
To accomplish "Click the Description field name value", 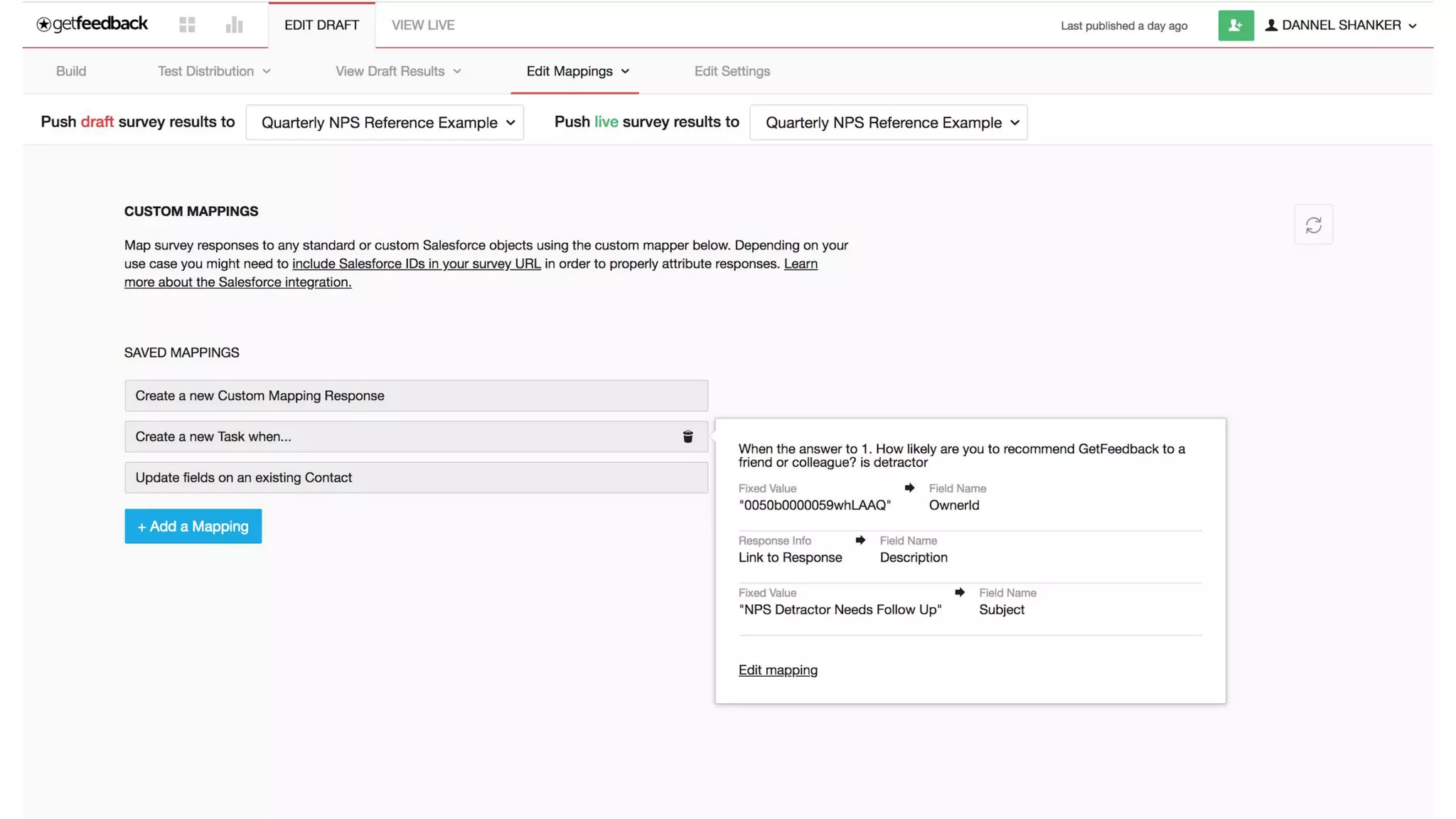I will (x=914, y=557).
